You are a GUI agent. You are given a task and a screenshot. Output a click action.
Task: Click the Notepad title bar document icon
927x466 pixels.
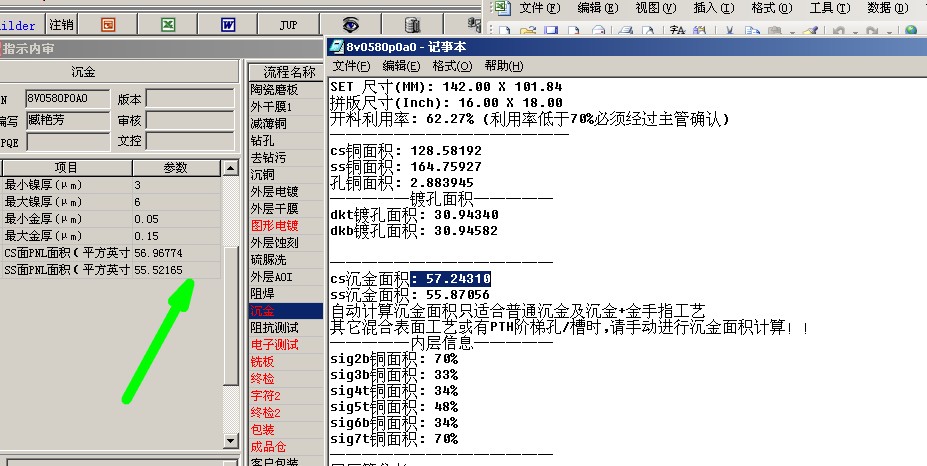(336, 47)
